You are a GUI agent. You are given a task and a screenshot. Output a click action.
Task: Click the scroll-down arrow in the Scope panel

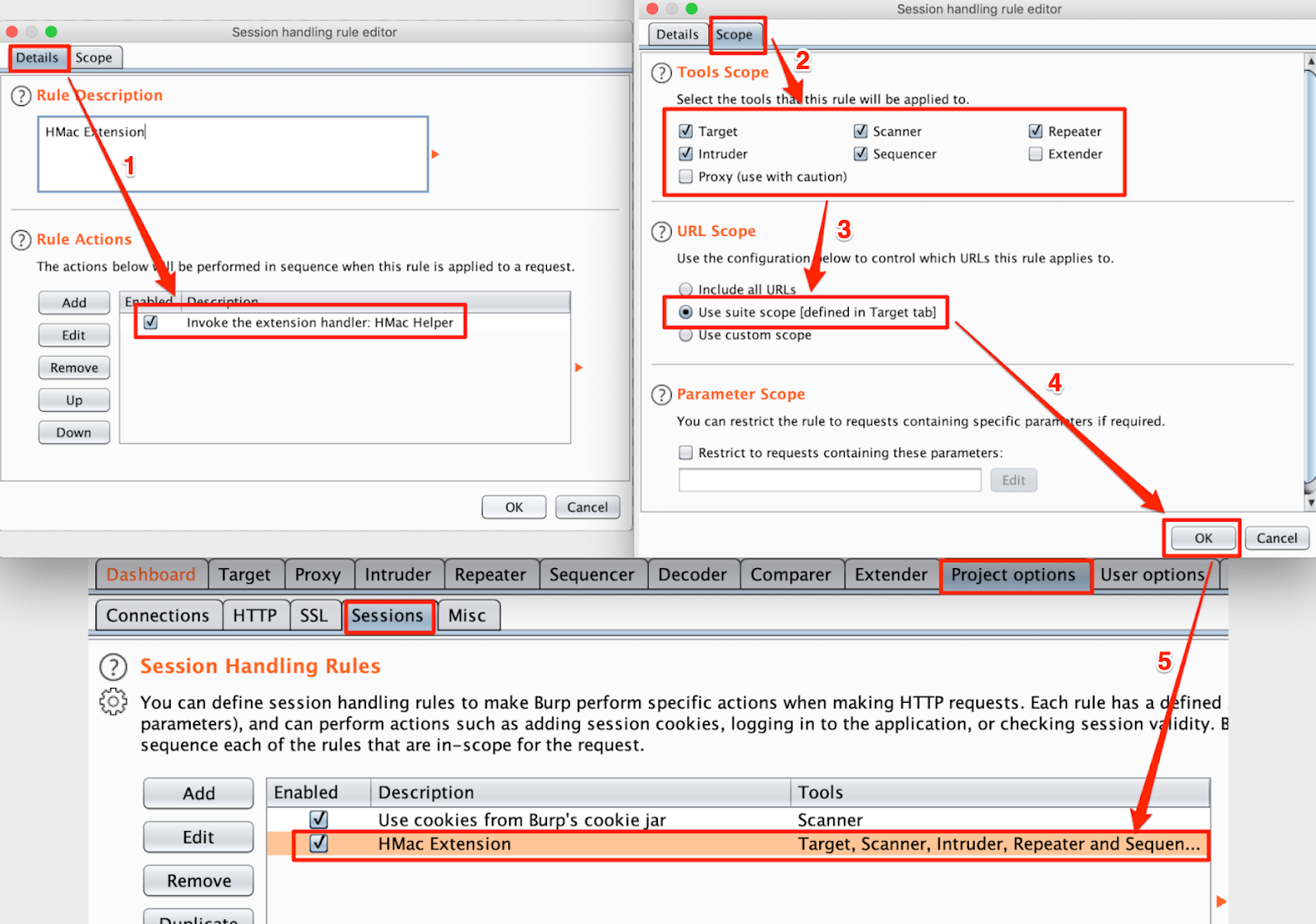1310,502
